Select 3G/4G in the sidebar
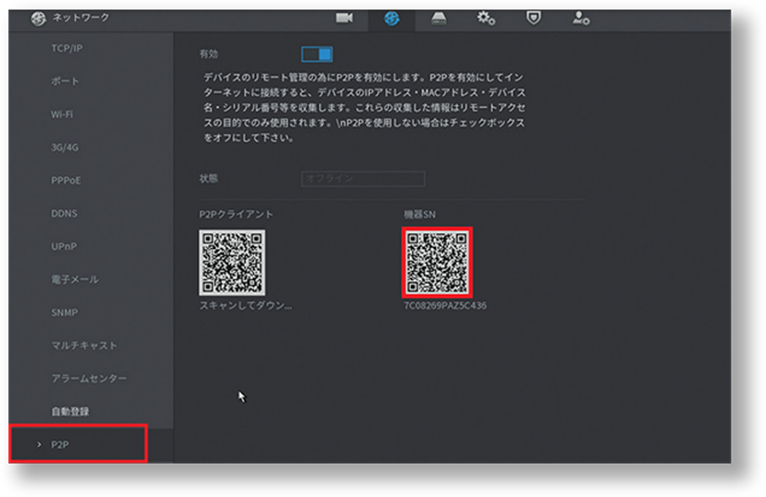The height and width of the screenshot is (497, 766). (64, 148)
